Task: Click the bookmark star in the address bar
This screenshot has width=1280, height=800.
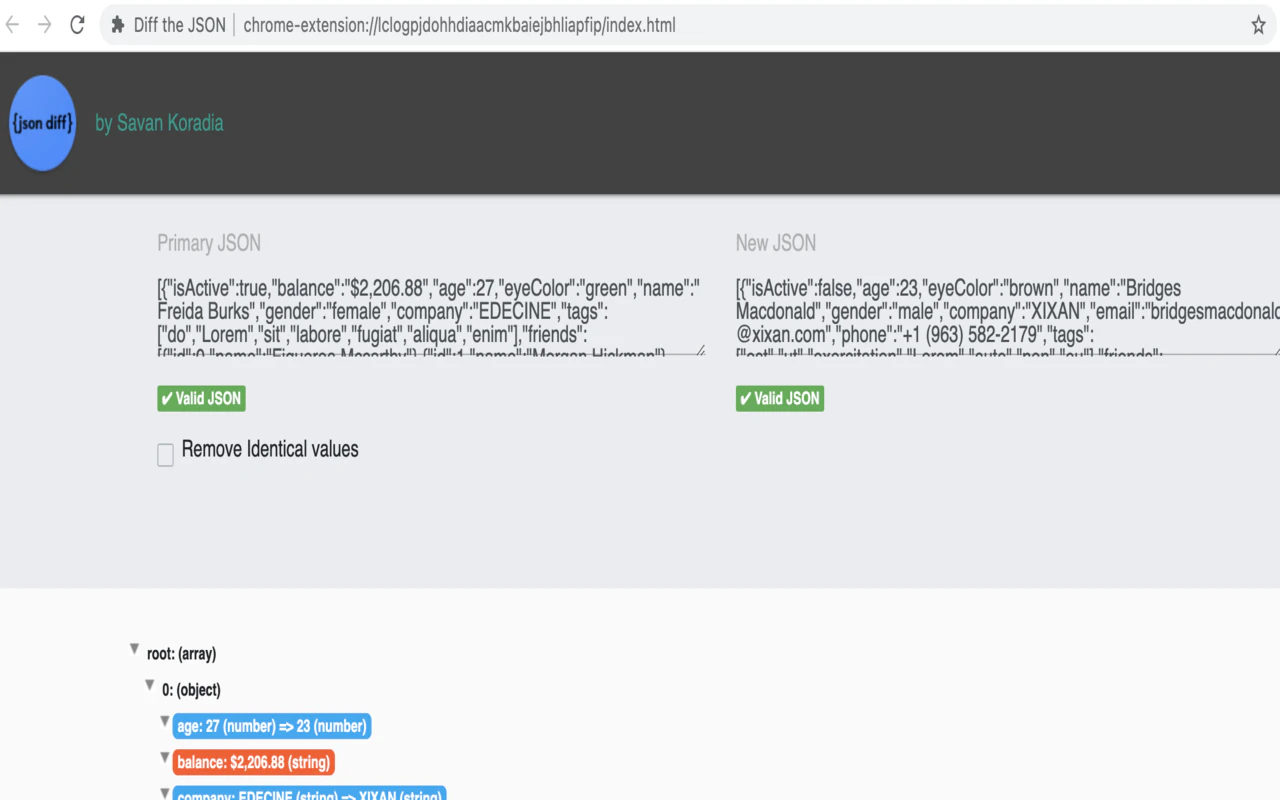Action: [1258, 25]
